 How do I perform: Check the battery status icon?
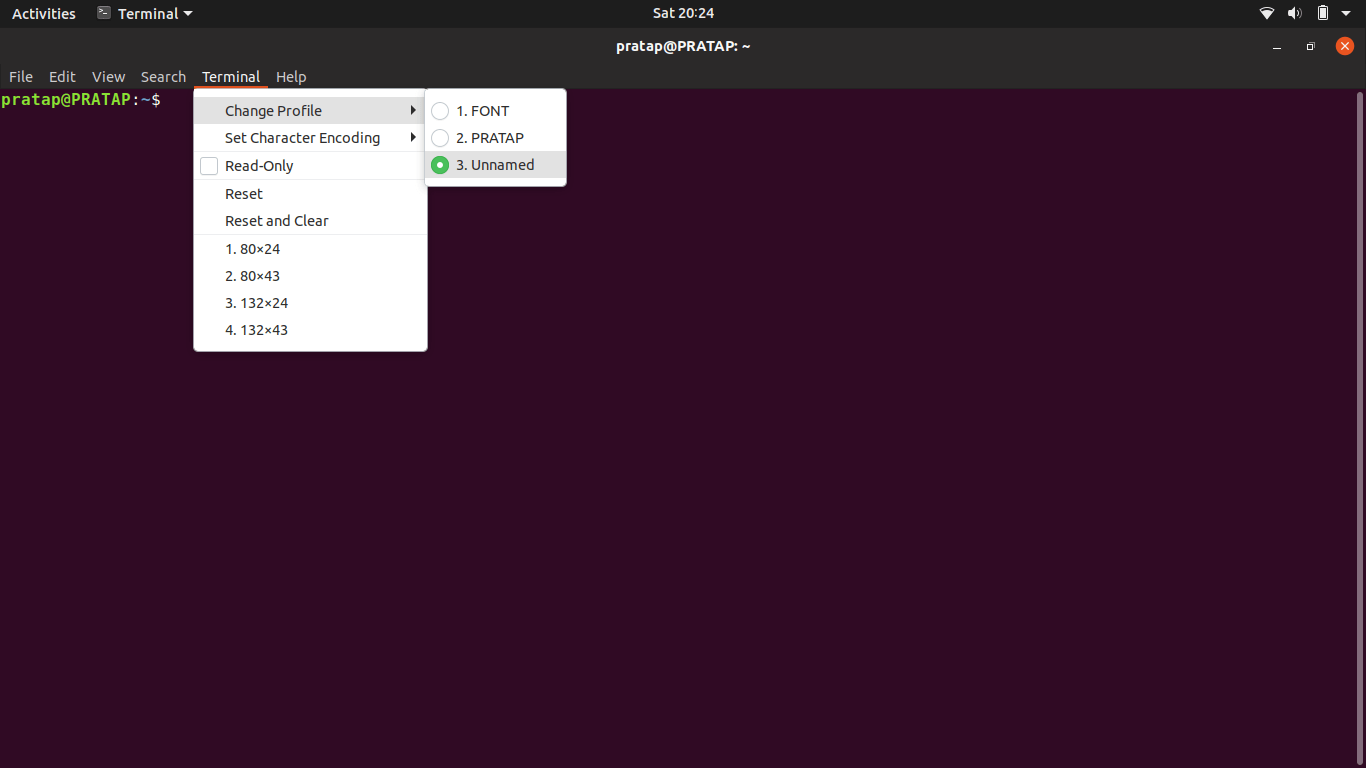click(x=1322, y=13)
